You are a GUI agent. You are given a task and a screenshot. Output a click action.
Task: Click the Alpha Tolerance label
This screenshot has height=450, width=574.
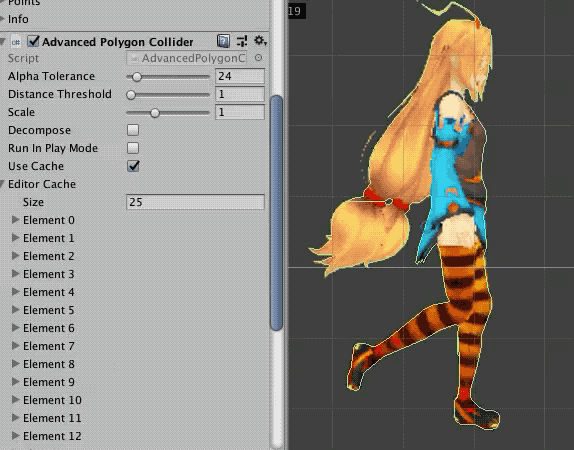click(x=51, y=76)
